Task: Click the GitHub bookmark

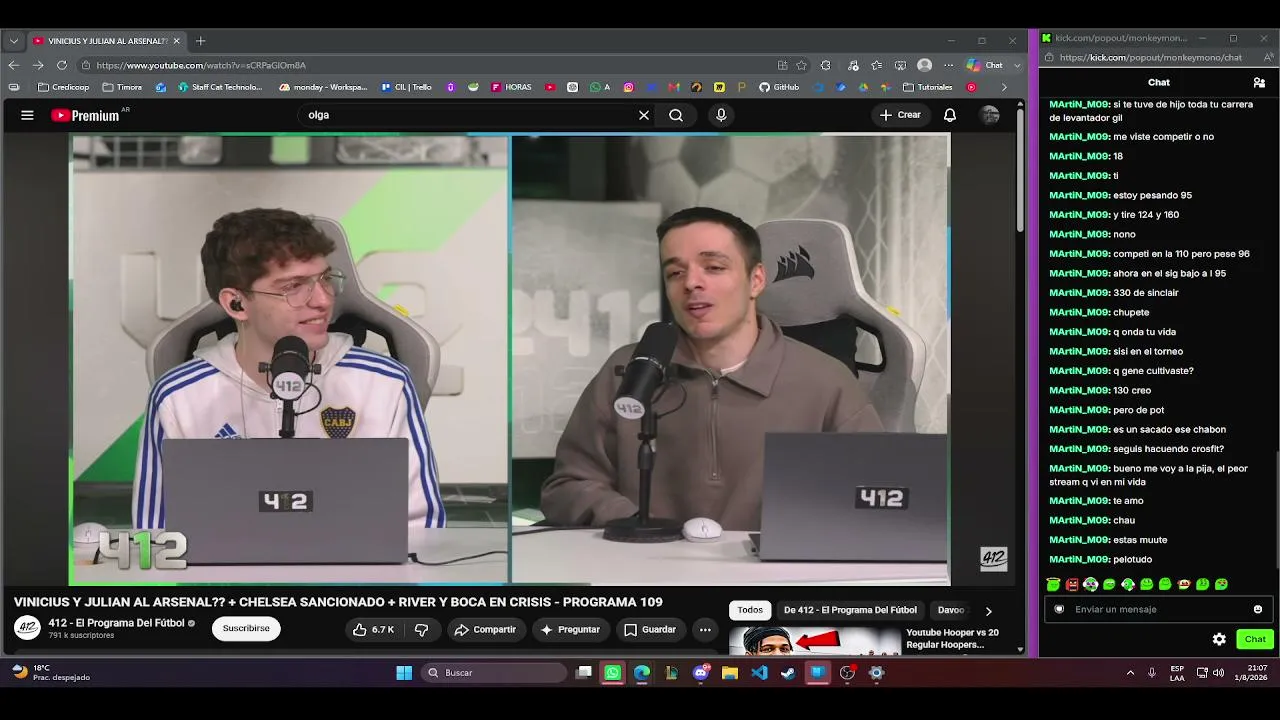Action: (x=779, y=87)
